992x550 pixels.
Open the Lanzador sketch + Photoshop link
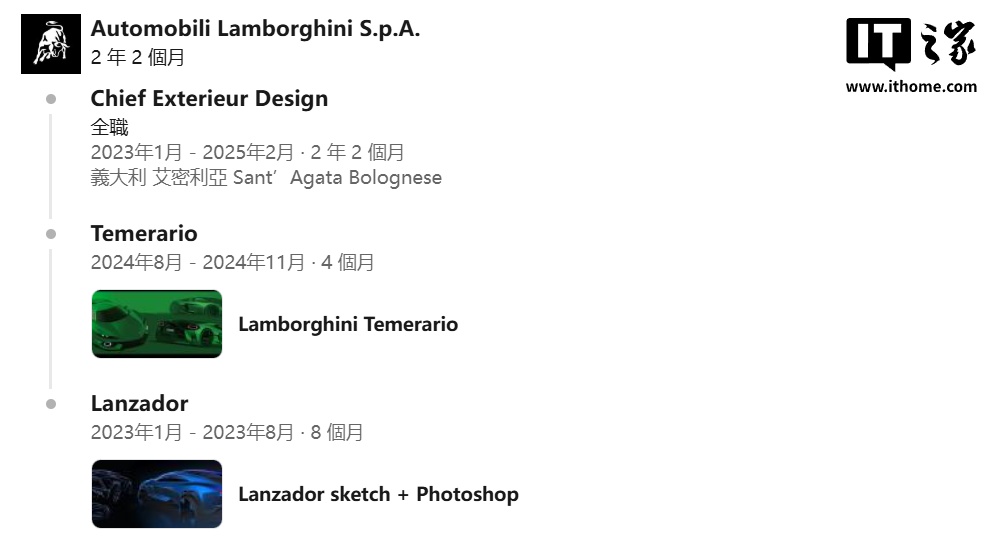[378, 494]
